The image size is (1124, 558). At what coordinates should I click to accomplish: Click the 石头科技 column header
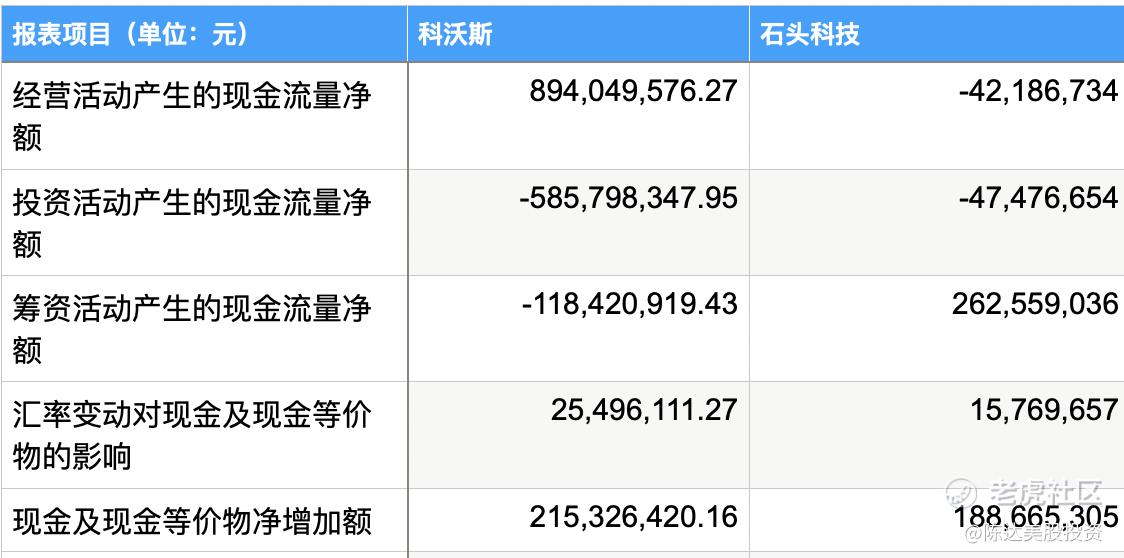coord(936,34)
